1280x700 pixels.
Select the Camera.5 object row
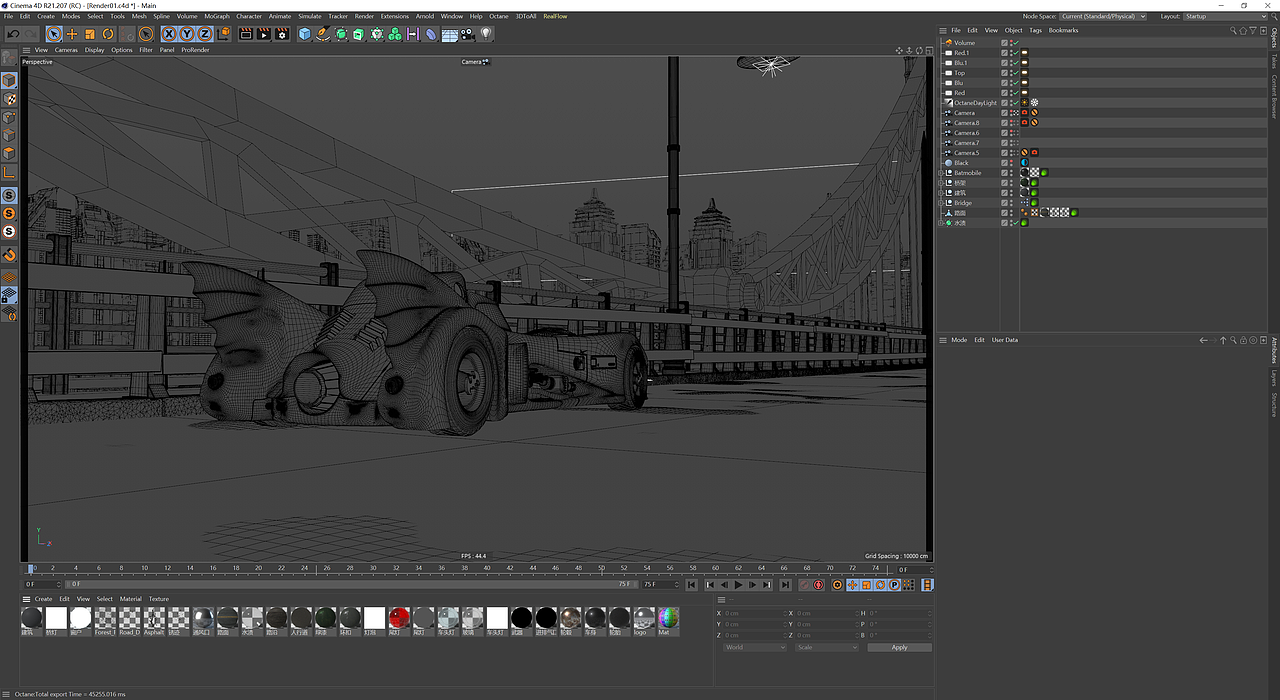pos(966,153)
